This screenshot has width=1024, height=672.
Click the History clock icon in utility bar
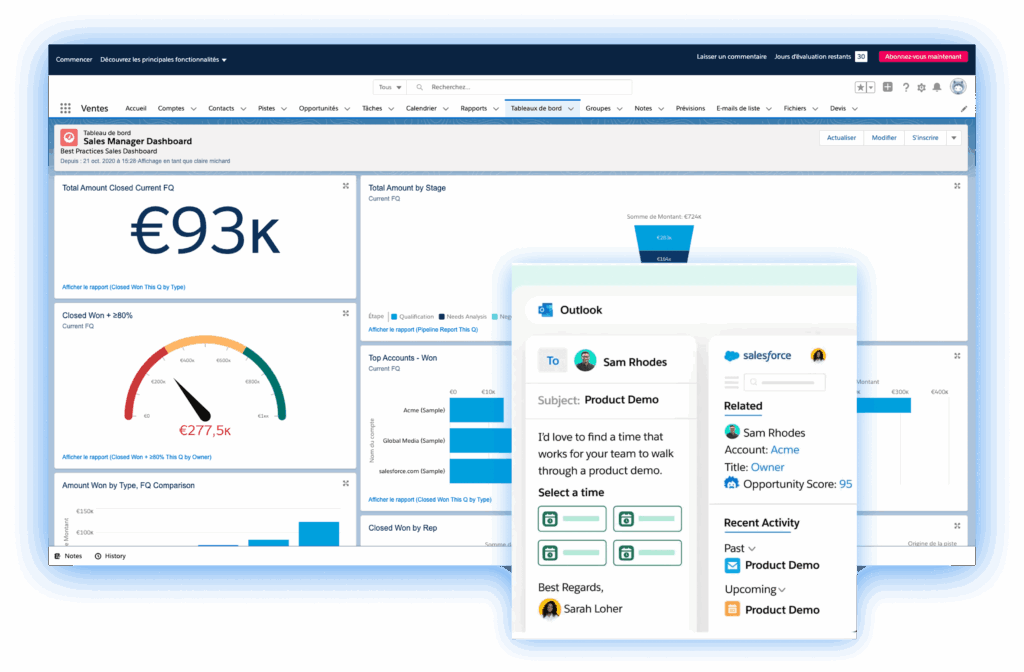click(x=98, y=556)
